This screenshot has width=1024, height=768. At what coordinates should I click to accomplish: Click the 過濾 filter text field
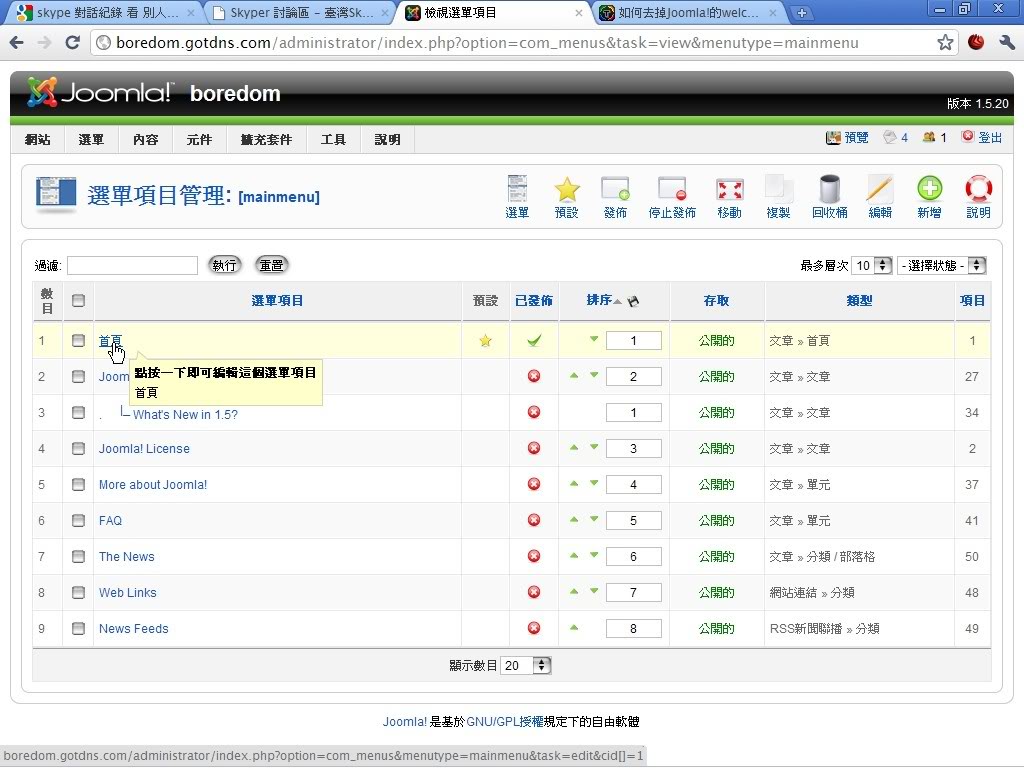pyautogui.click(x=132, y=265)
